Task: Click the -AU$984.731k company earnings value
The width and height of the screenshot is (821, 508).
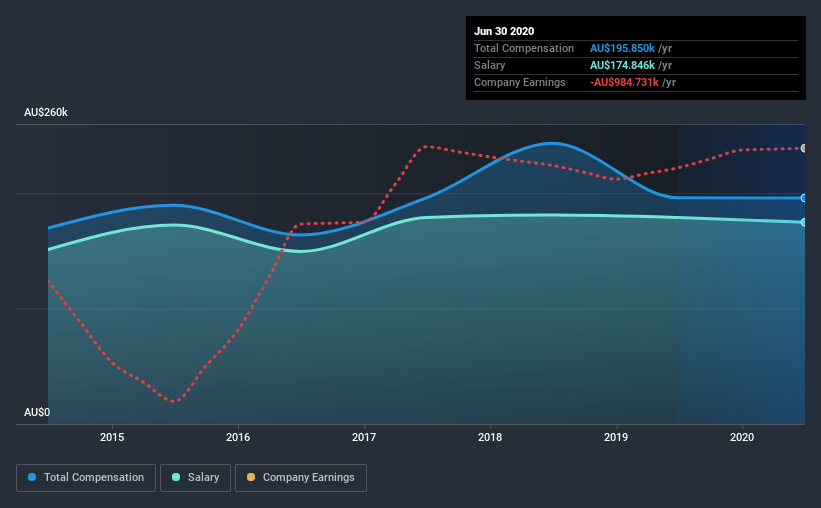Action: click(624, 82)
